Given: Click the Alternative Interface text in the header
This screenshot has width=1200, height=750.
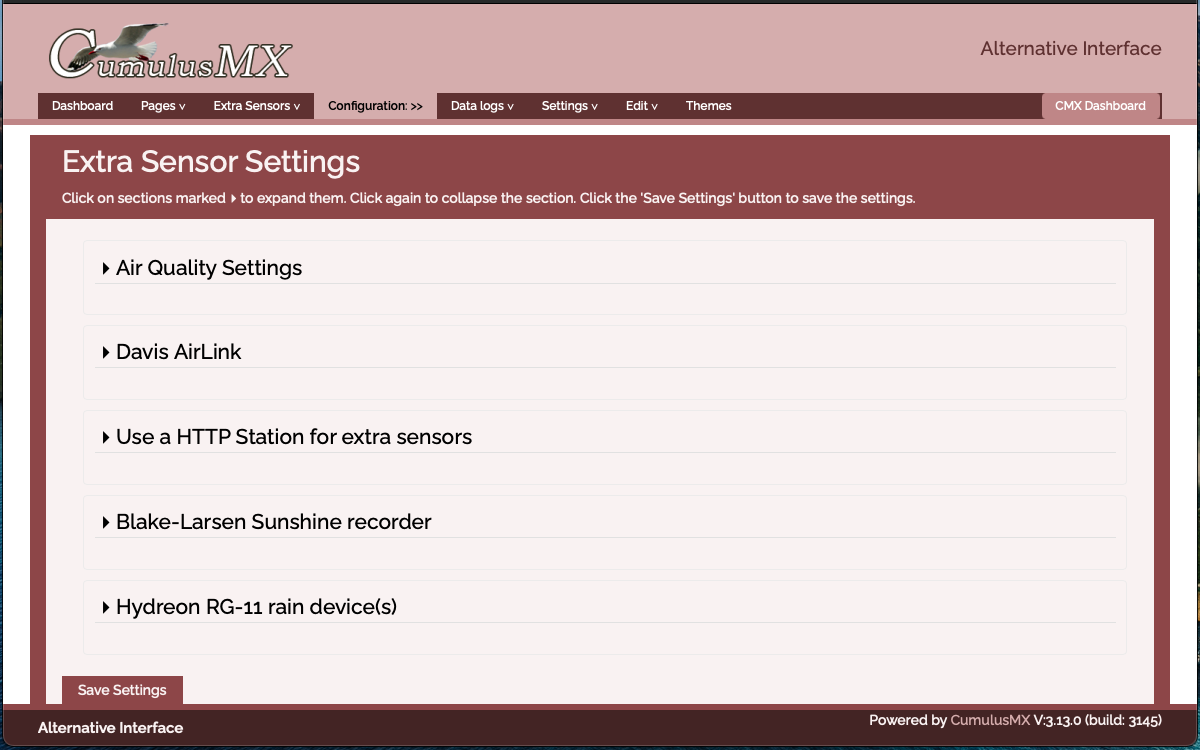Looking at the screenshot, I should pos(1070,49).
